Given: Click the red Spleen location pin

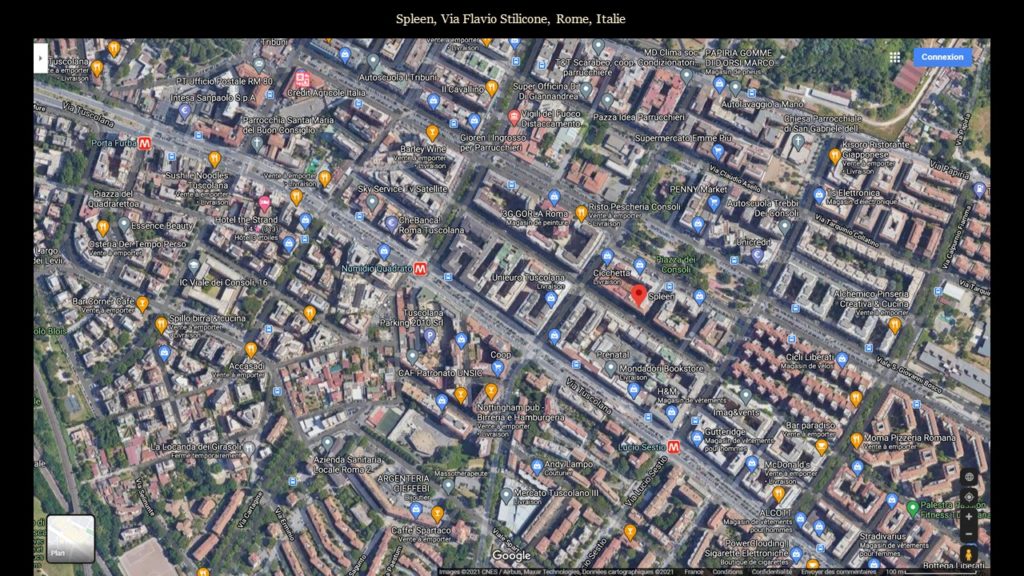Looking at the screenshot, I should click(639, 295).
